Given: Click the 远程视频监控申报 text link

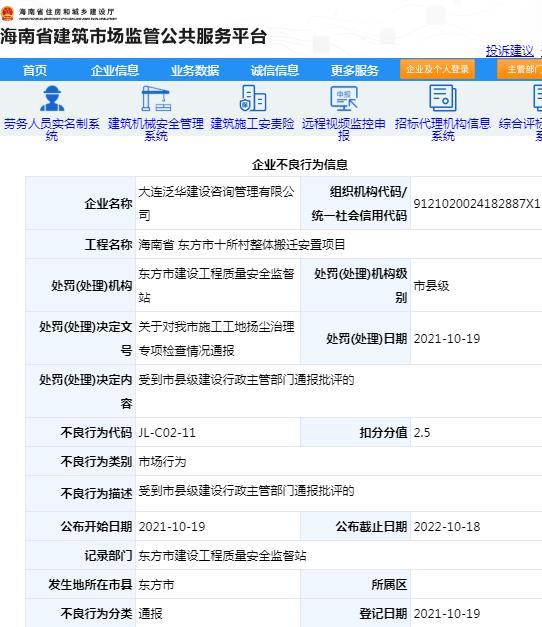Looking at the screenshot, I should (344, 130).
